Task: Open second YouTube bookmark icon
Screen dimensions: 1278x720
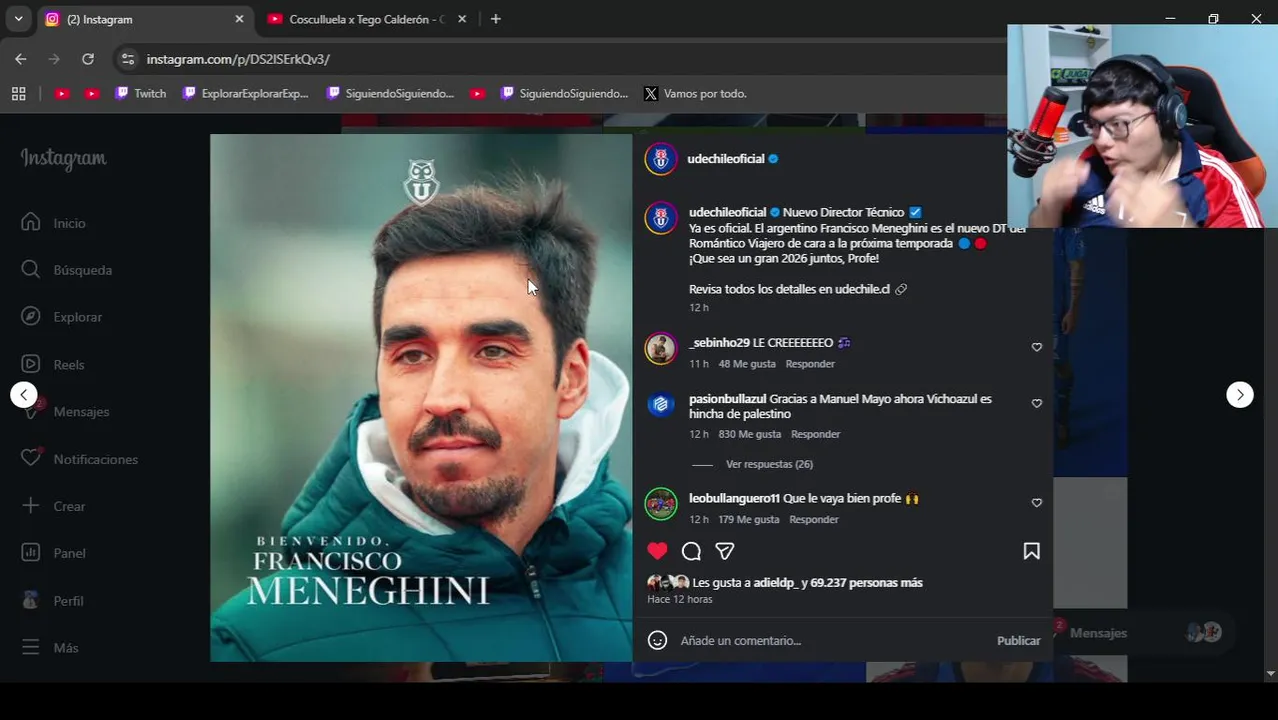Action: (x=92, y=94)
